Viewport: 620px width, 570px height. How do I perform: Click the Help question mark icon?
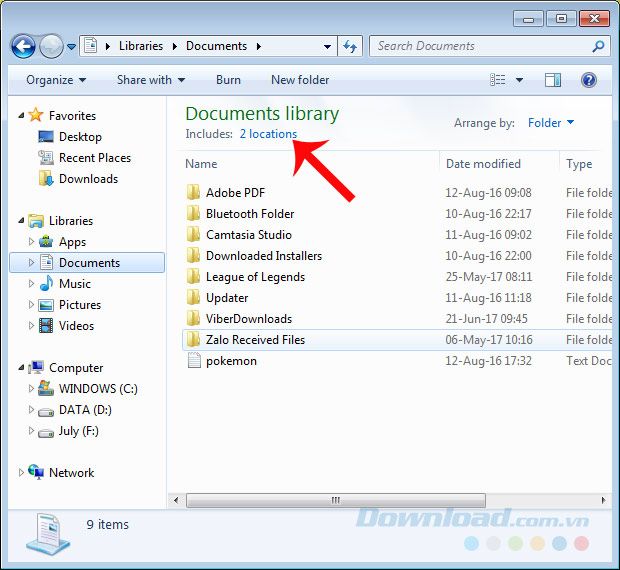coord(588,80)
